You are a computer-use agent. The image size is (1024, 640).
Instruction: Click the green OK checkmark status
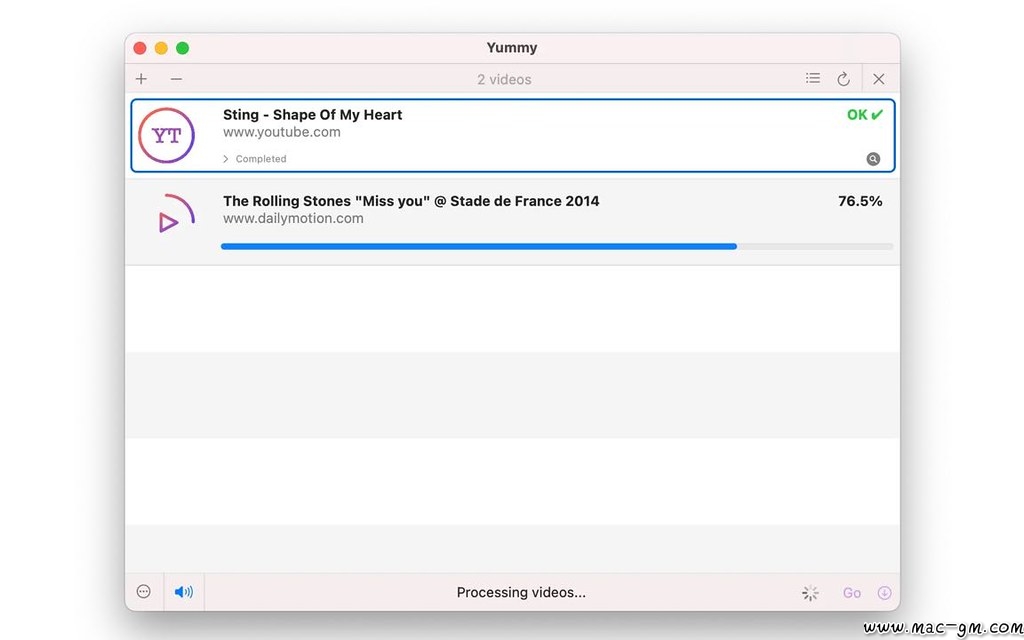click(865, 115)
